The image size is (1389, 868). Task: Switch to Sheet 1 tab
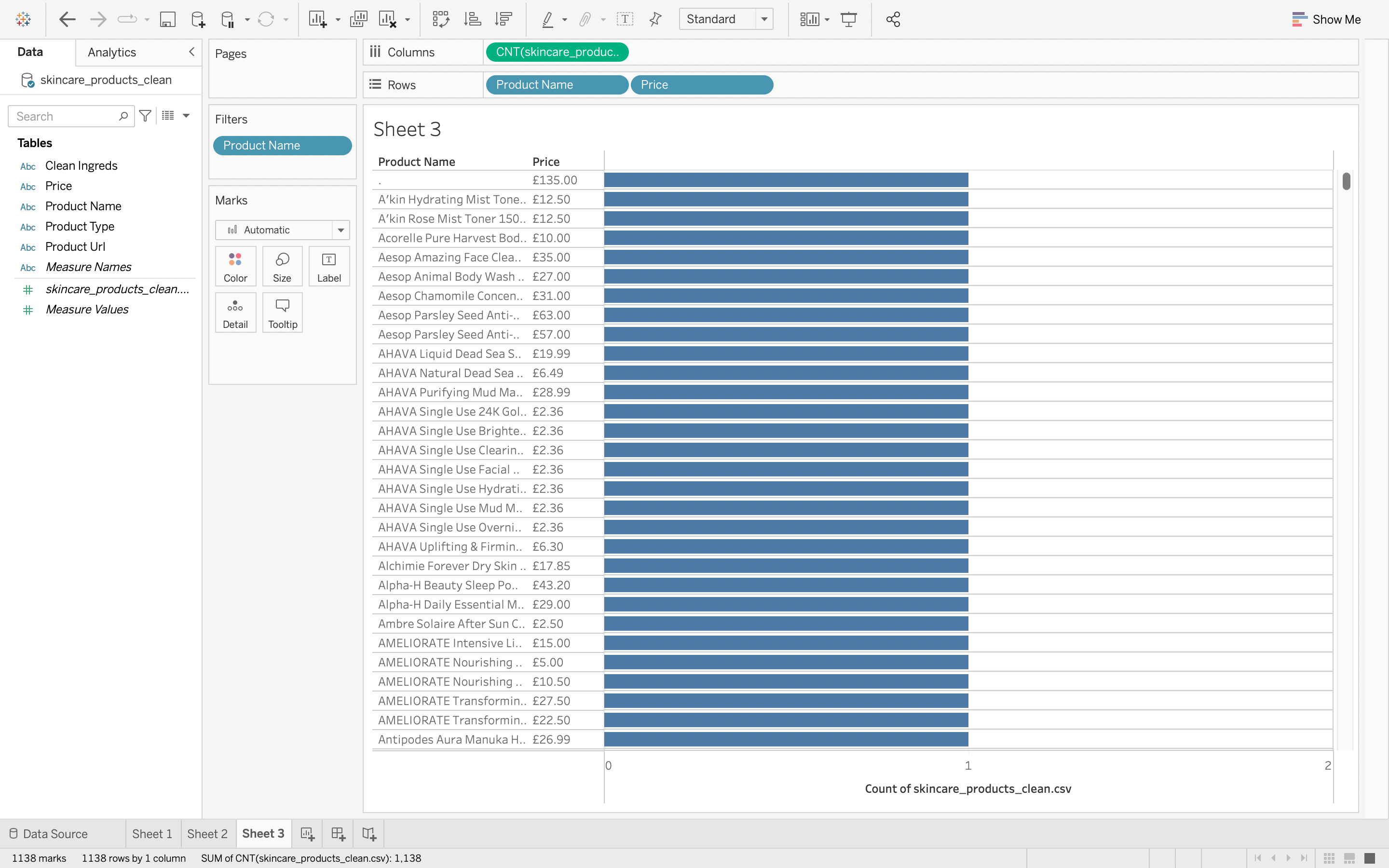pos(152,834)
